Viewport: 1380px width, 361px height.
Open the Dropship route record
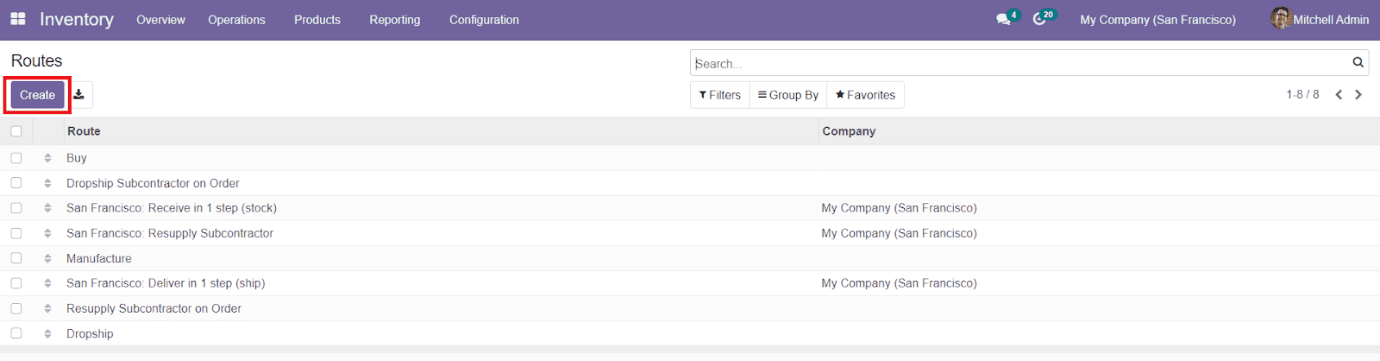pos(90,333)
